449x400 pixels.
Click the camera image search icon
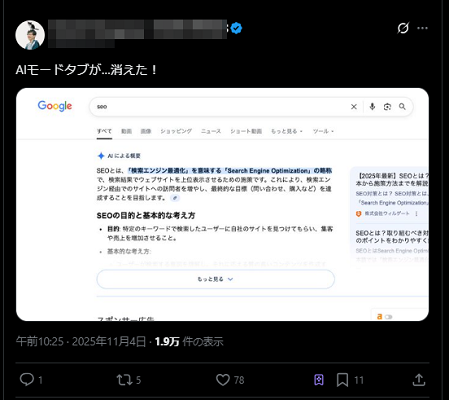[x=387, y=107]
